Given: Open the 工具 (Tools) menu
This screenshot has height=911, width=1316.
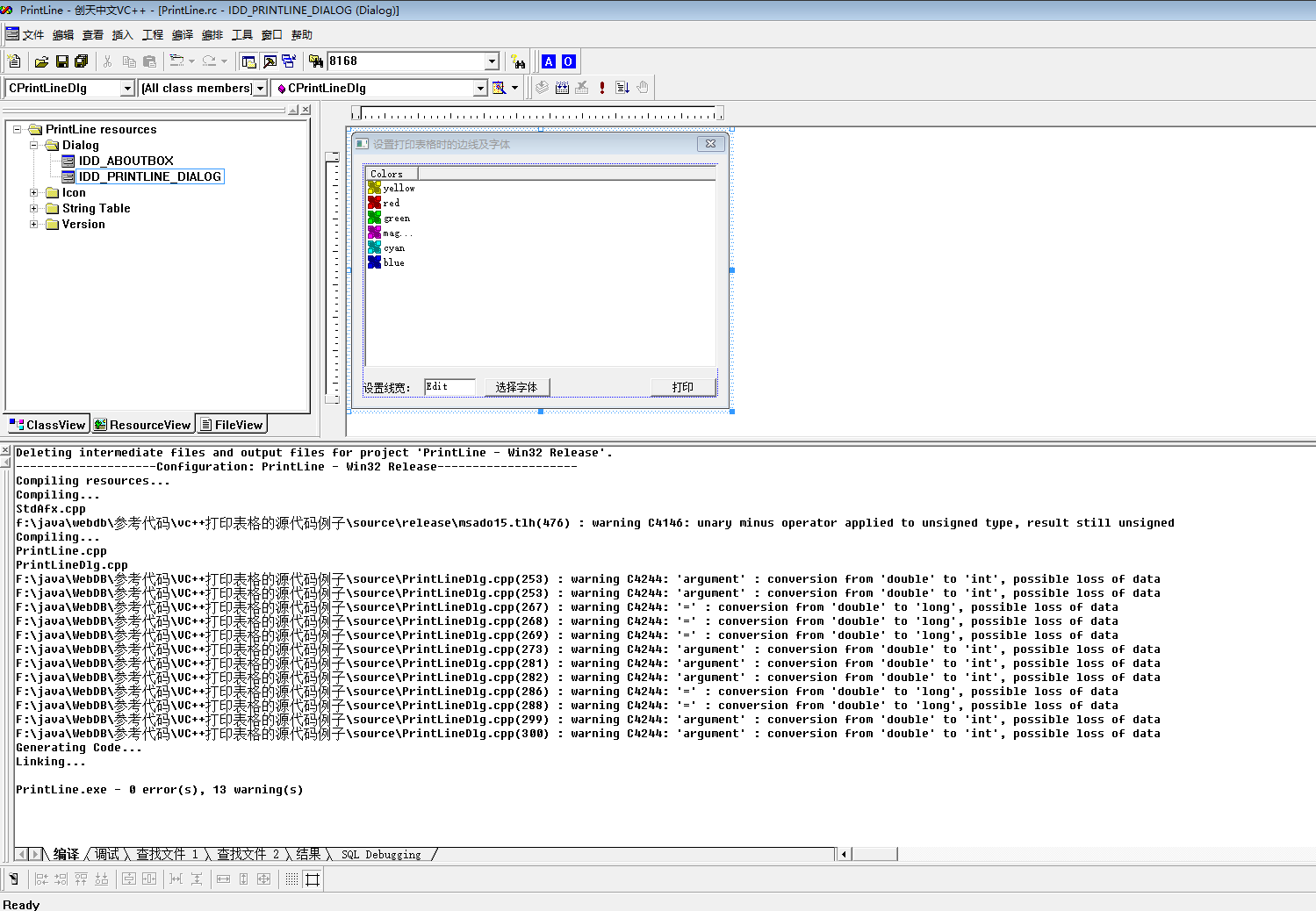Looking at the screenshot, I should pos(242,35).
